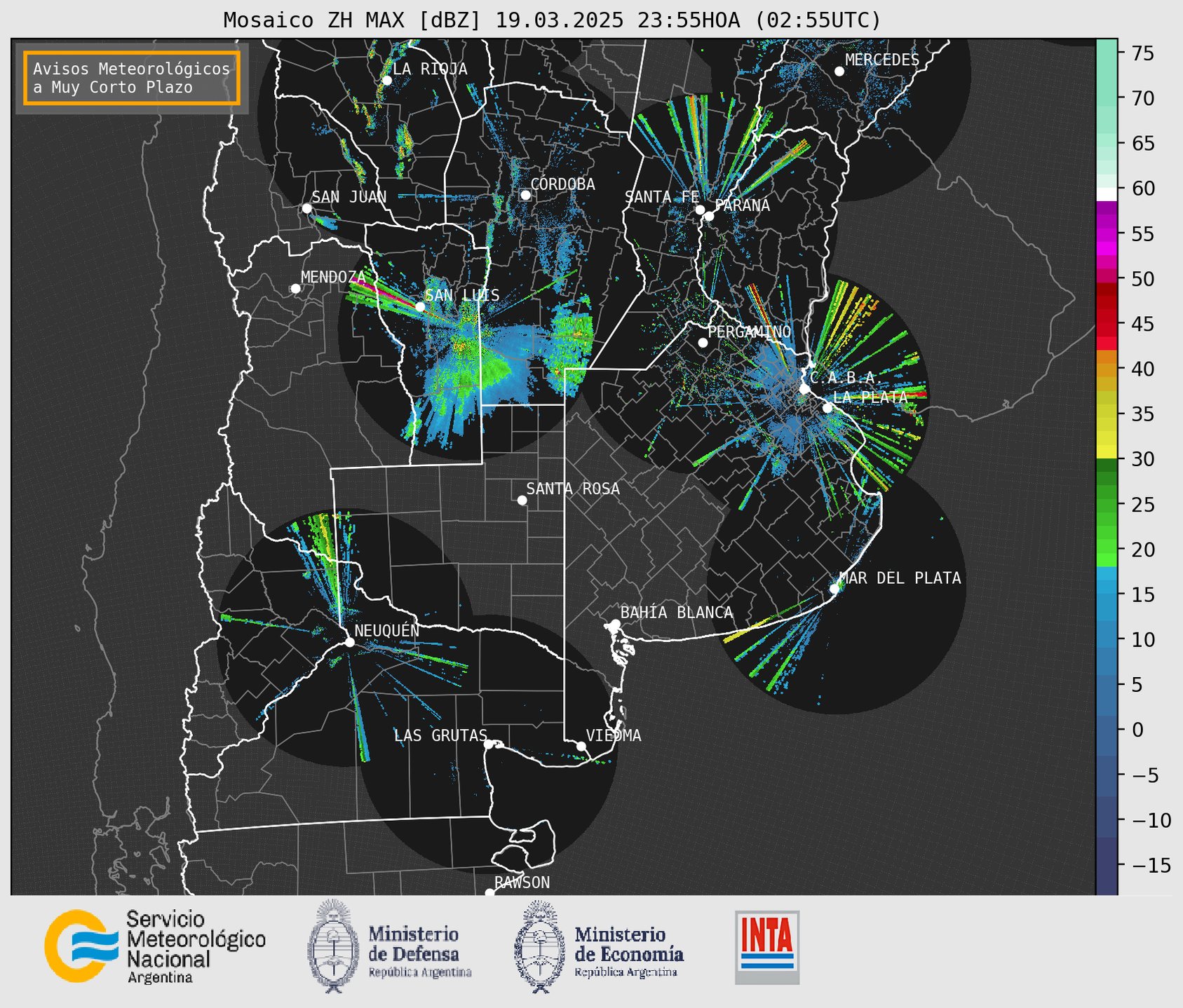Click the red 45 dBZ color band
1183x1008 pixels.
1107,324
